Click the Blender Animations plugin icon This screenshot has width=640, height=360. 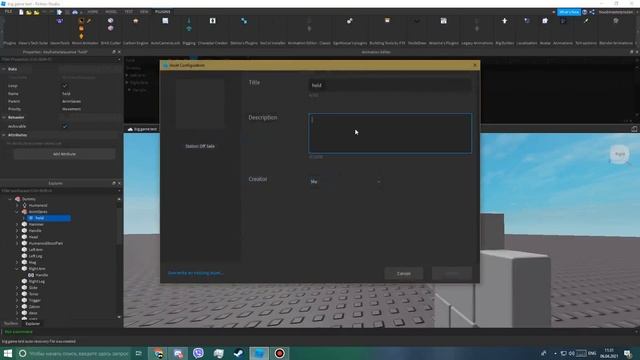click(616, 21)
